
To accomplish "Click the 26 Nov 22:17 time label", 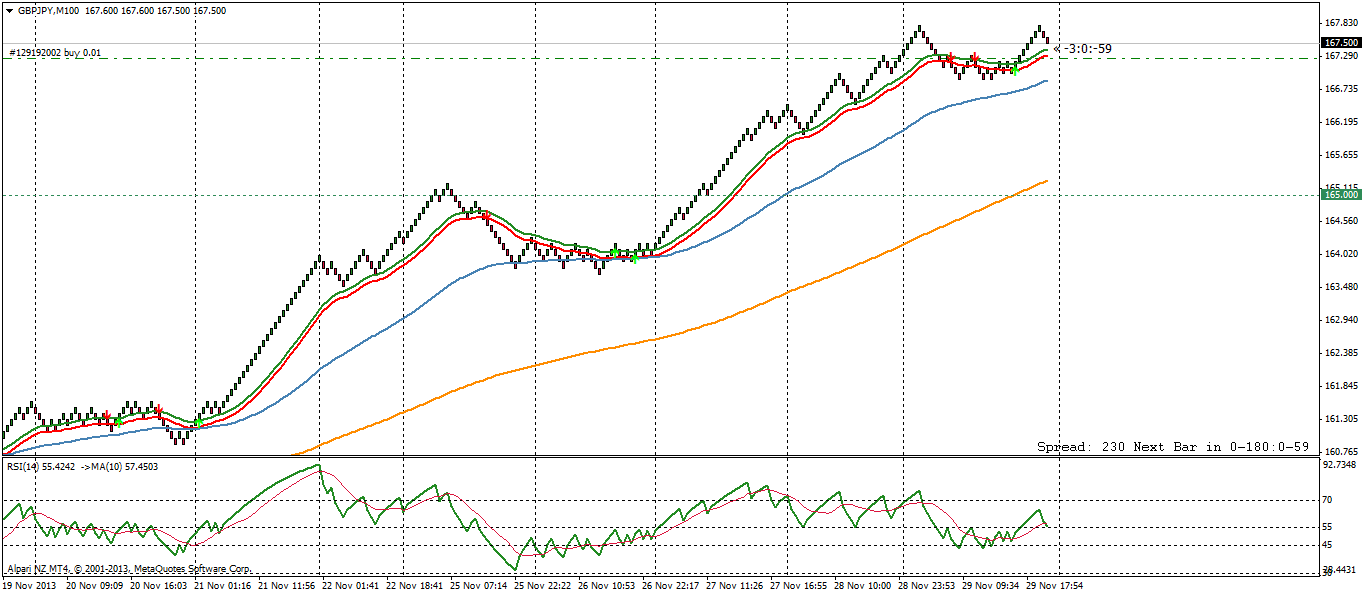I will coord(669,585).
